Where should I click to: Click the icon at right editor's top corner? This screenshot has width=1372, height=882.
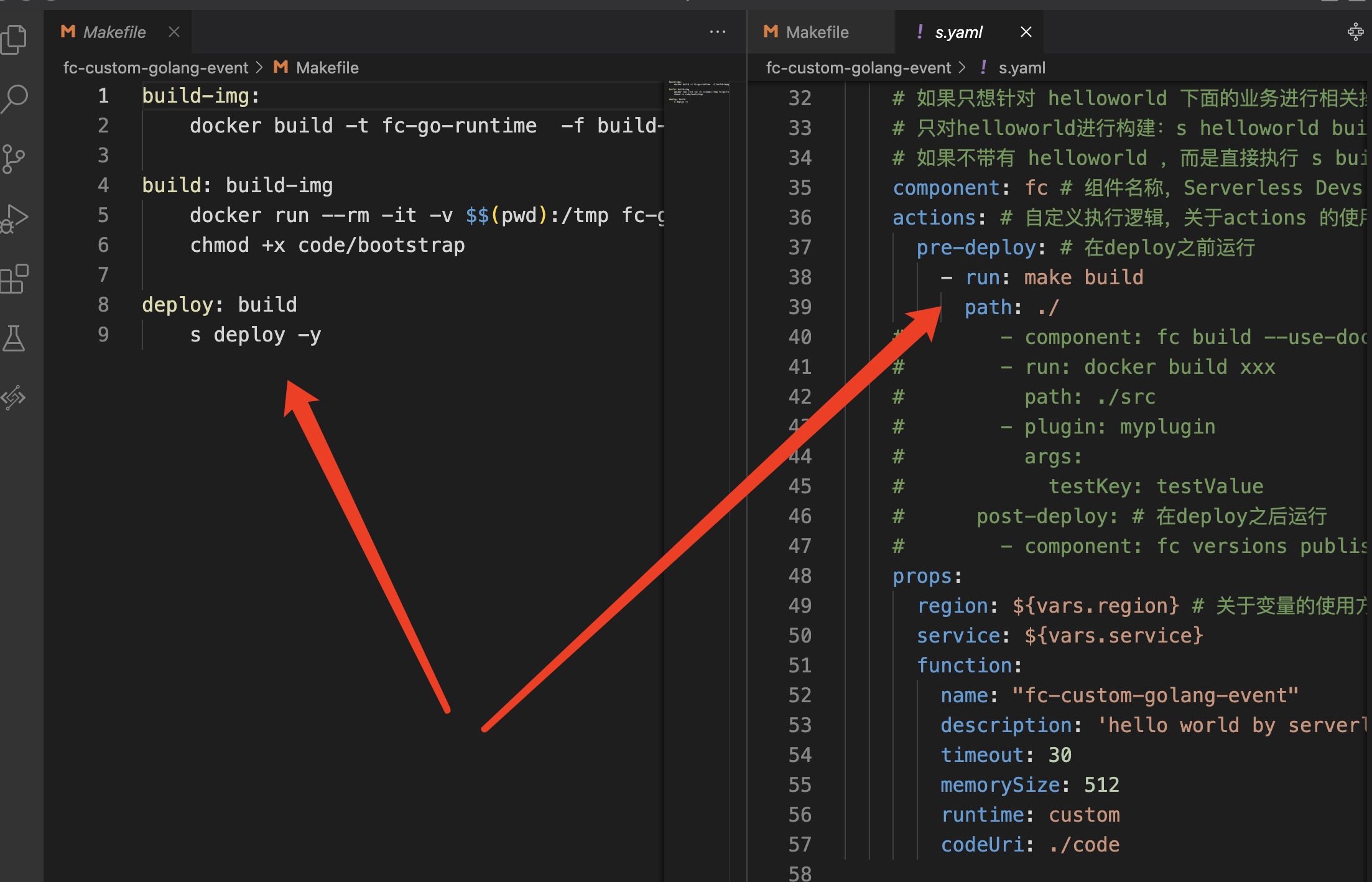pos(1355,32)
